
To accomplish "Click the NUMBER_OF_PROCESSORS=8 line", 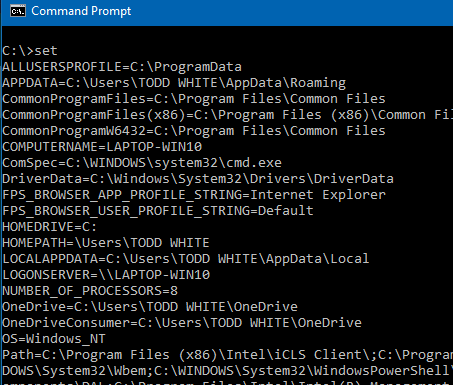I will (x=90, y=291).
